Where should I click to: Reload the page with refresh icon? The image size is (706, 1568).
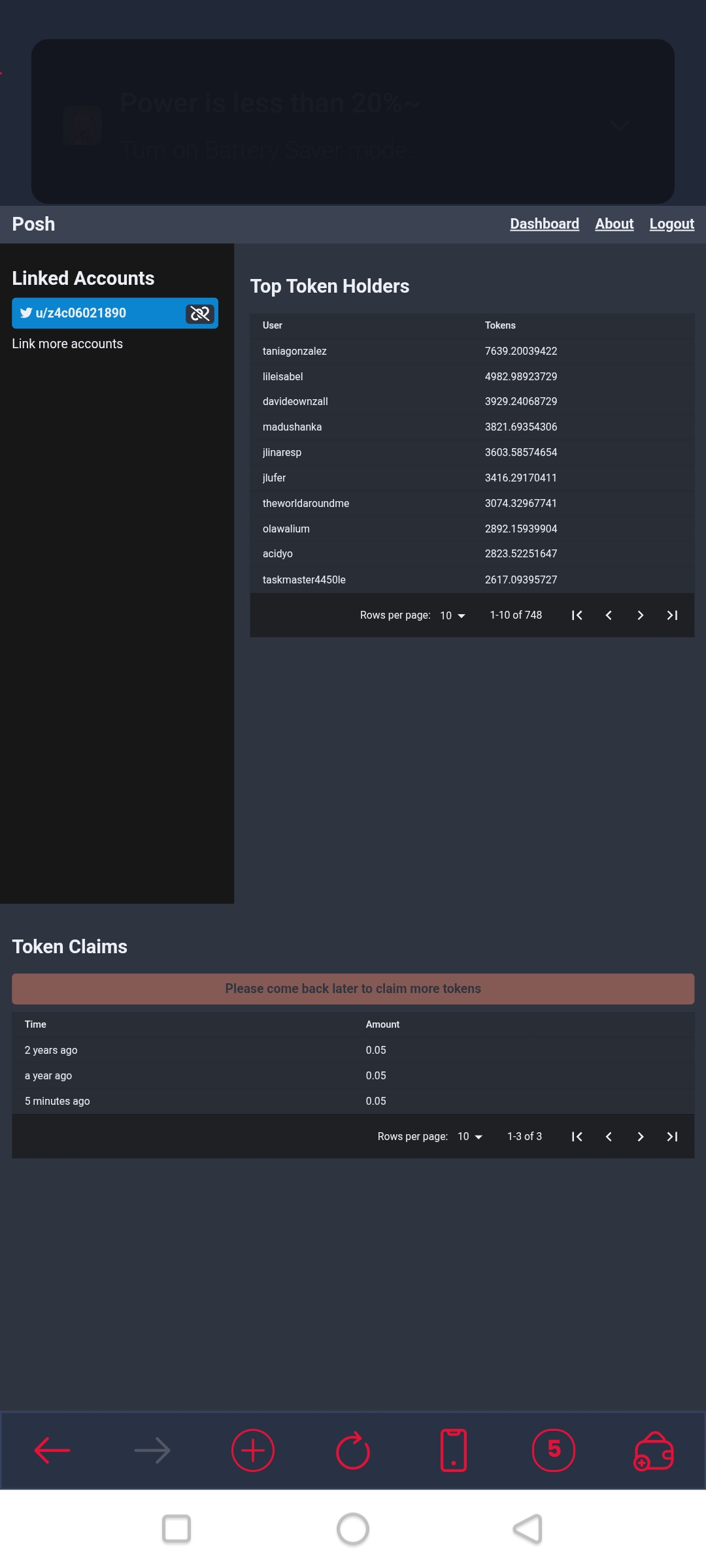pos(353,1450)
